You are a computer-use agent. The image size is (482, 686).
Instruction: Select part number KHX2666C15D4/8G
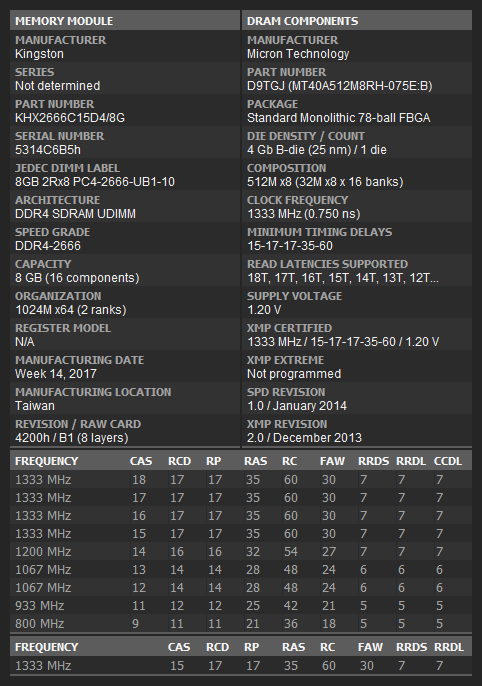click(x=70, y=118)
